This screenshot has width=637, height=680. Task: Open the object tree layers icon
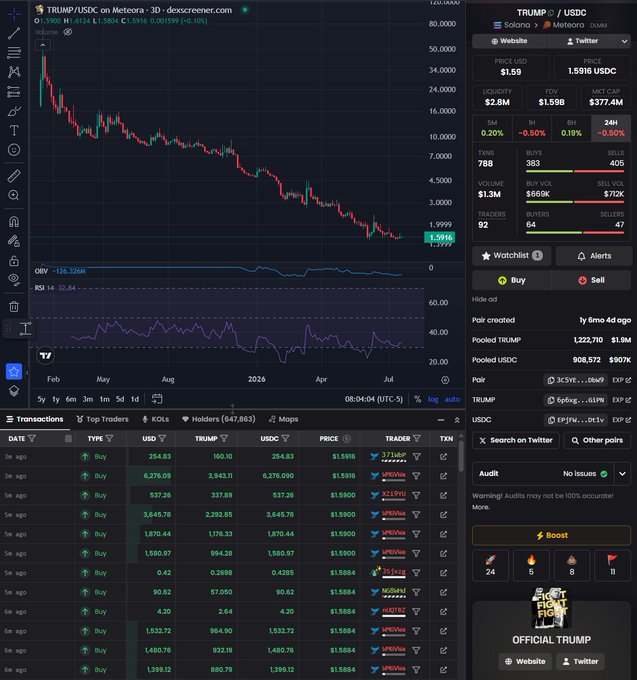click(14, 391)
